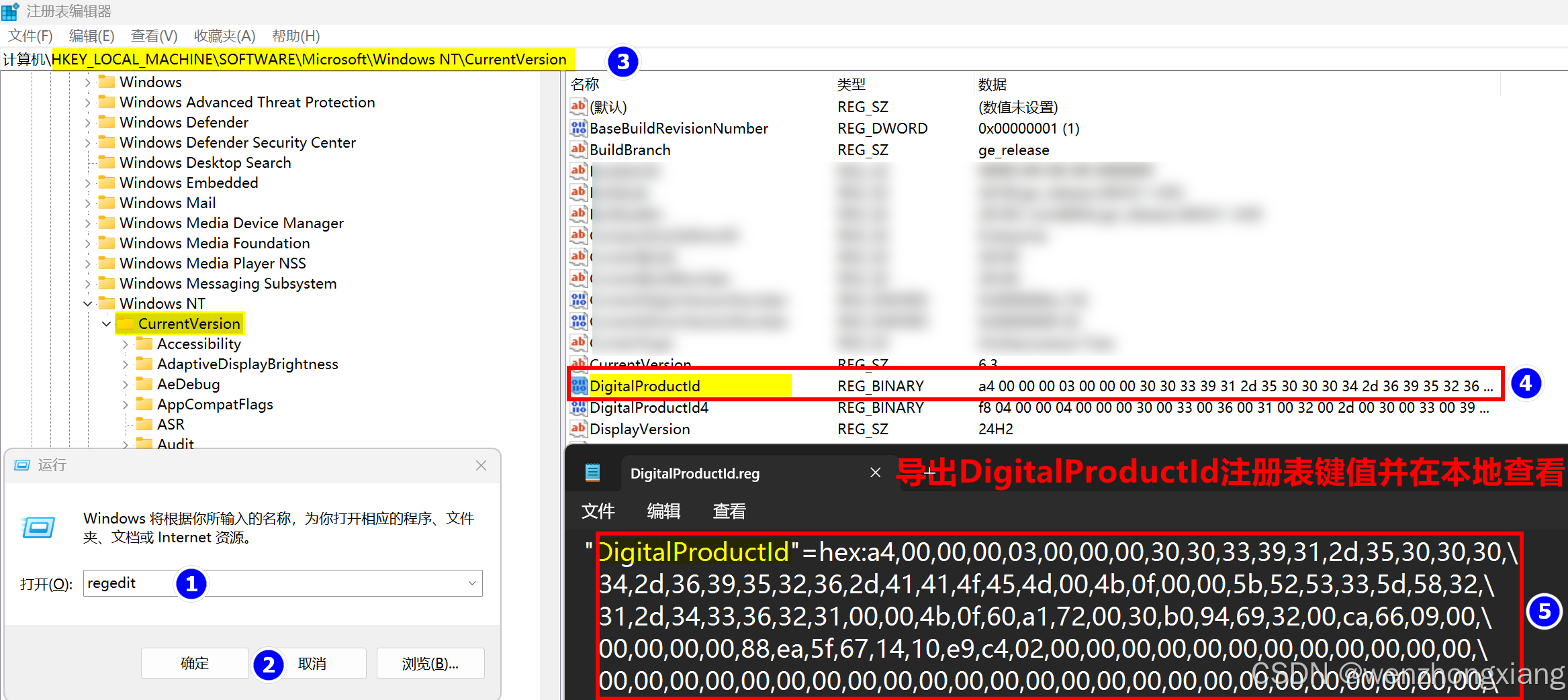This screenshot has height=700, width=1568.
Task: Open Notepad's 编辑 menu
Action: tap(663, 511)
